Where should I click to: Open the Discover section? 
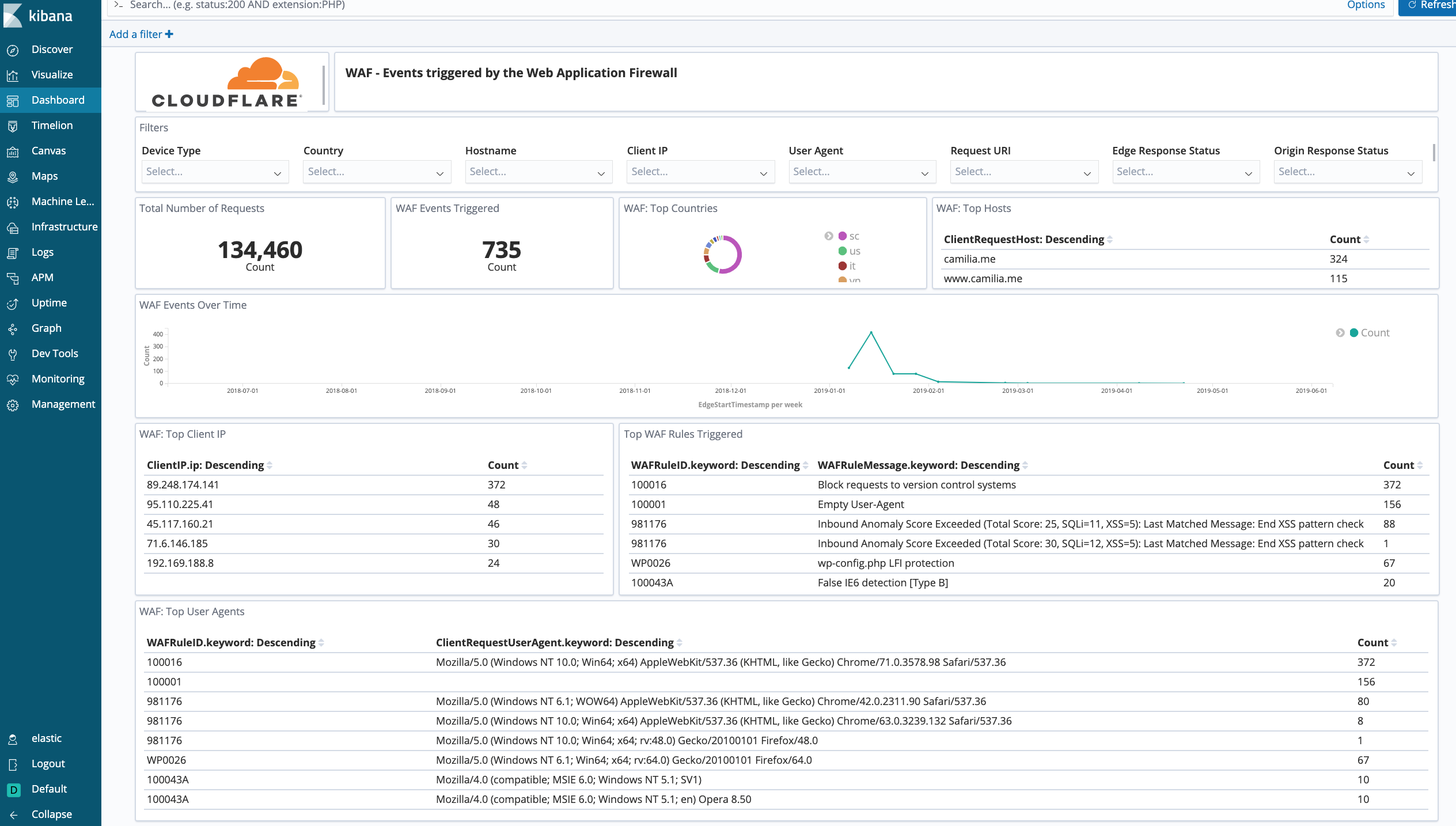pyautogui.click(x=52, y=49)
